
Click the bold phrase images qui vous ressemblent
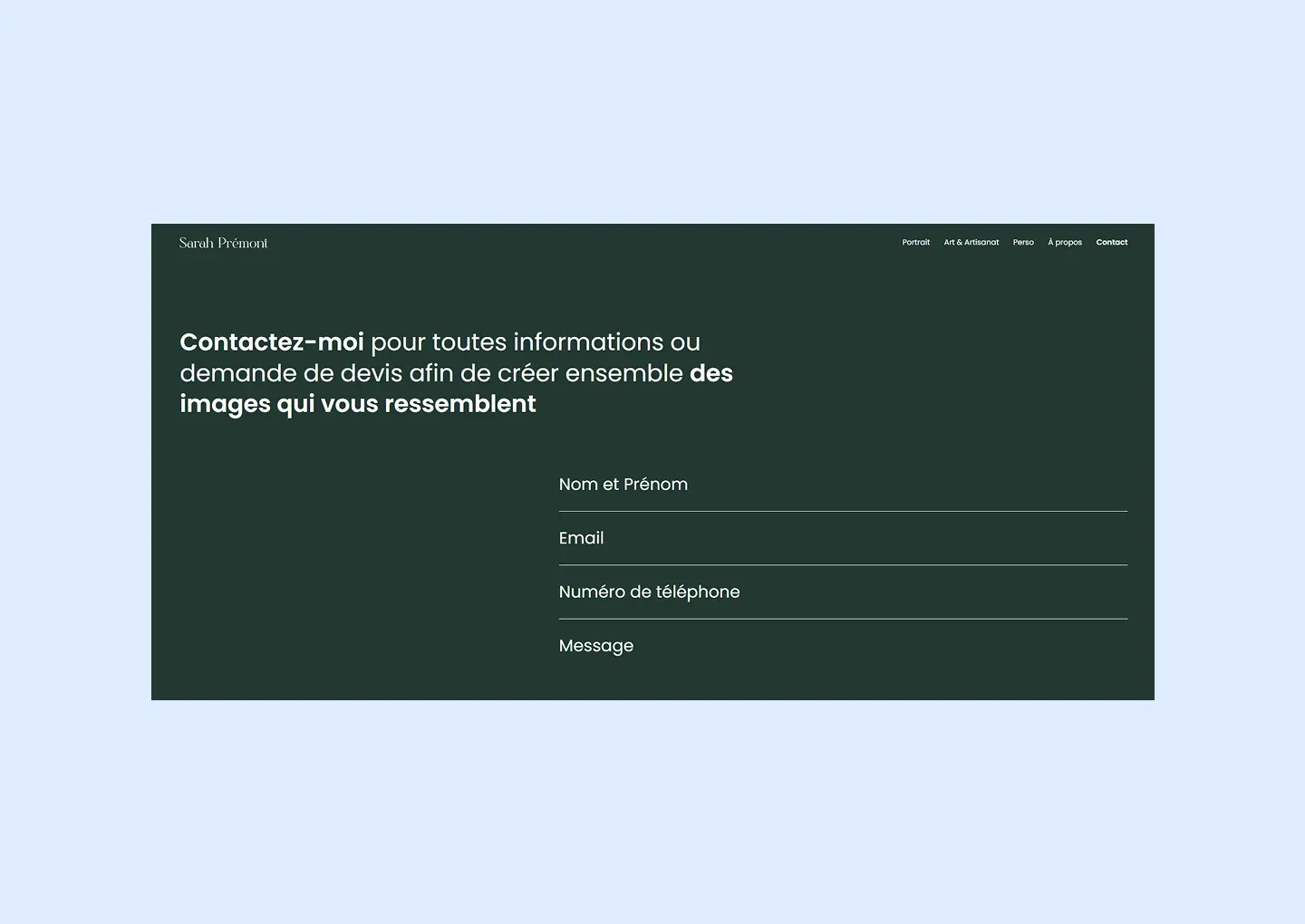(357, 404)
